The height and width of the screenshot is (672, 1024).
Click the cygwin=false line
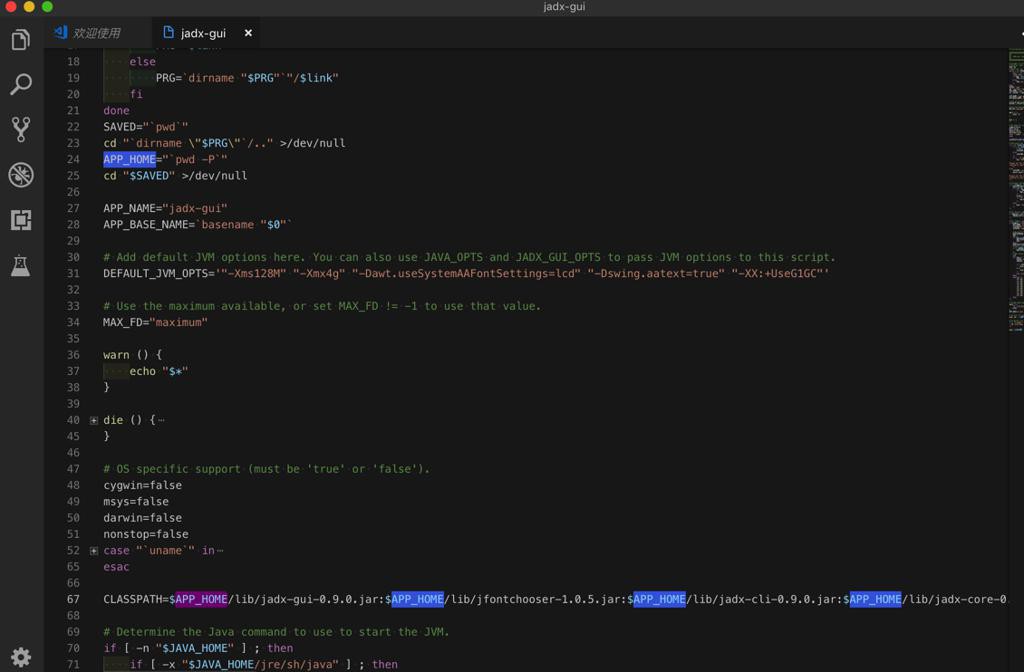coord(142,485)
